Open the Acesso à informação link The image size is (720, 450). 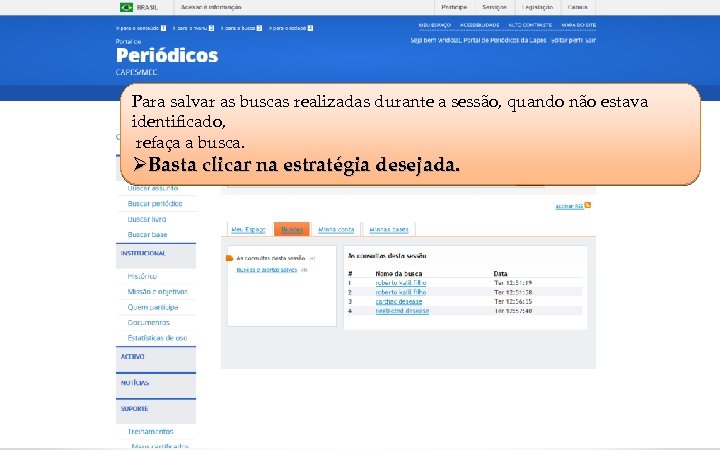[211, 7]
